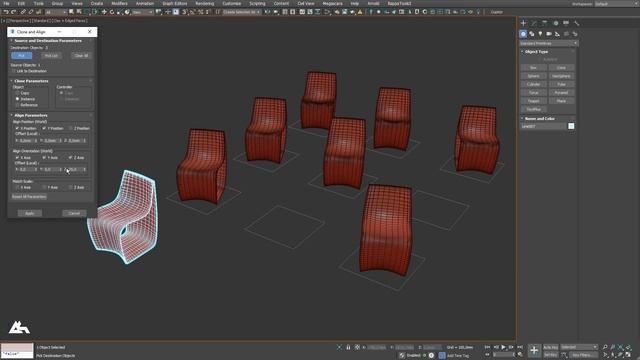Click the Maximize Viewport toggle icon
This screenshot has height=360, width=640.
click(629, 355)
